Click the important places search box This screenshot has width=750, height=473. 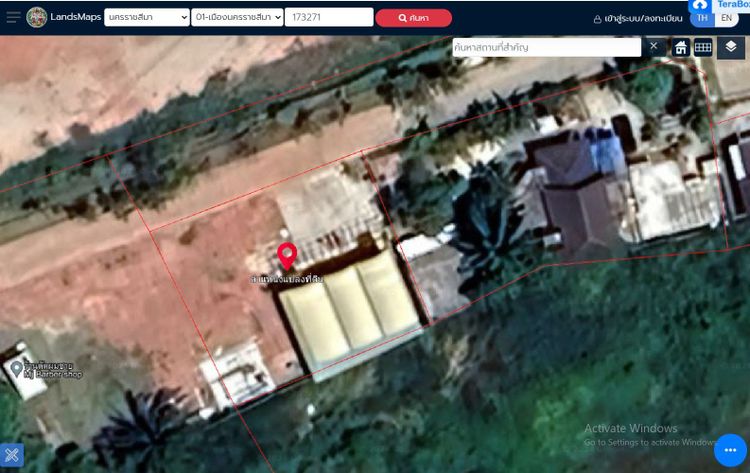coord(546,47)
